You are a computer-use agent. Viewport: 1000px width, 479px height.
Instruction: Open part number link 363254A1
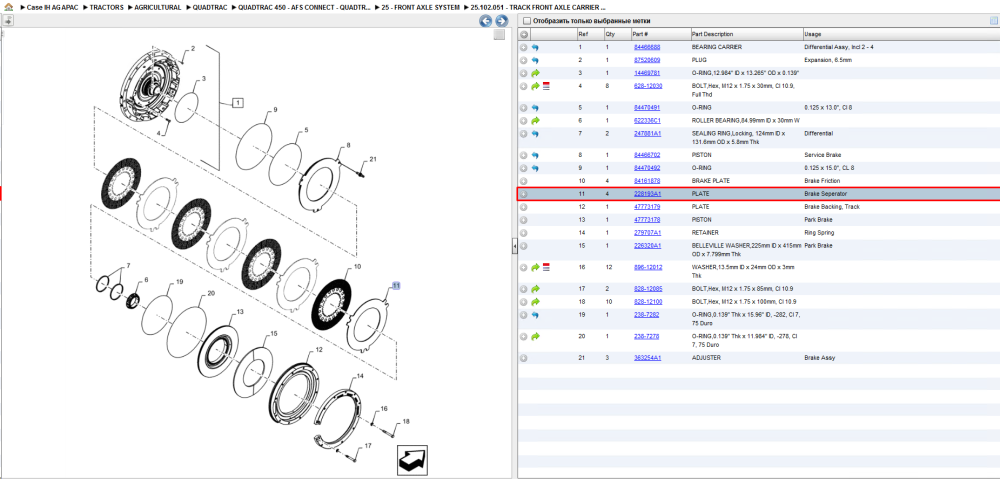click(647, 358)
